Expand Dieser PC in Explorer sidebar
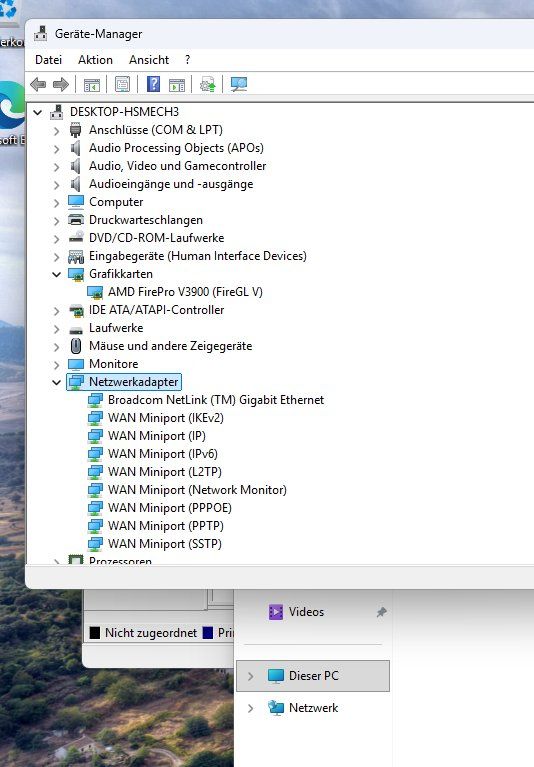The image size is (534, 767). (x=250, y=677)
